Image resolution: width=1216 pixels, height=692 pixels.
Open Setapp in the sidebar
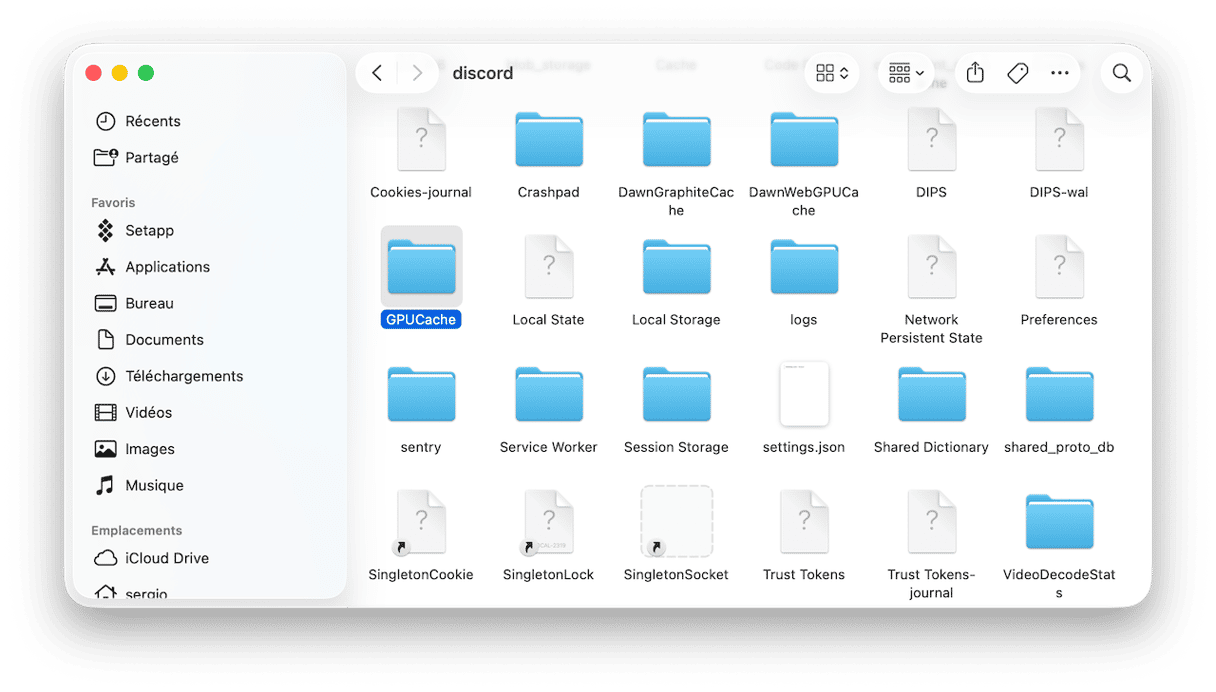(x=149, y=230)
